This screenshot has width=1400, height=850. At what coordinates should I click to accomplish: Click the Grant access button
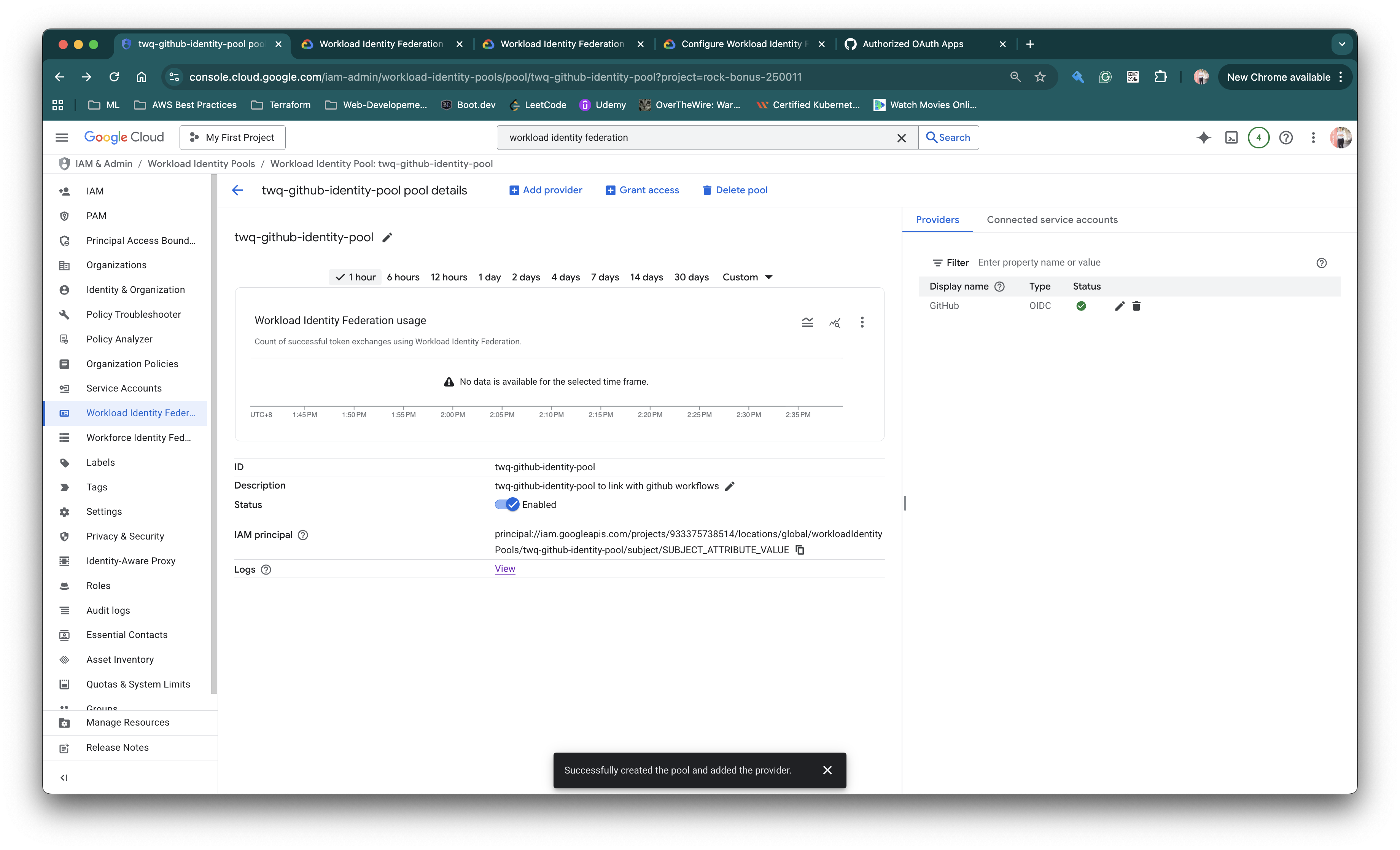click(x=642, y=190)
